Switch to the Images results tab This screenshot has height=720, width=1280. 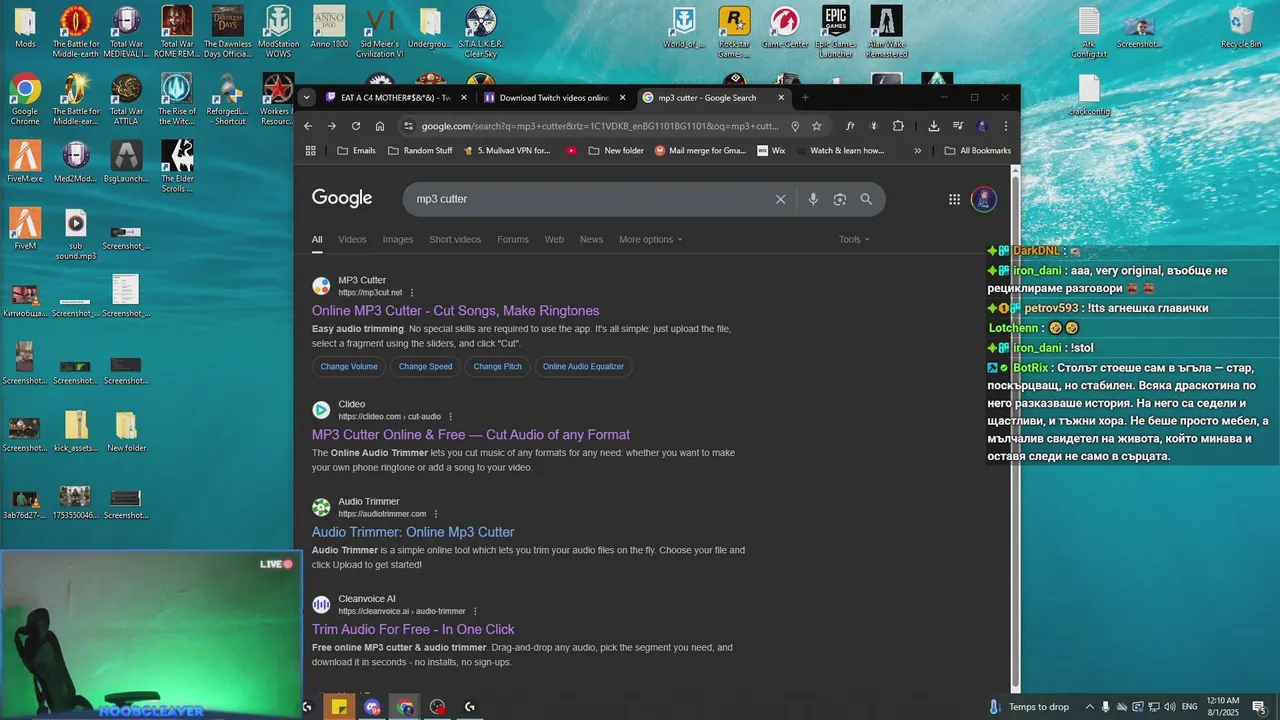tap(397, 240)
